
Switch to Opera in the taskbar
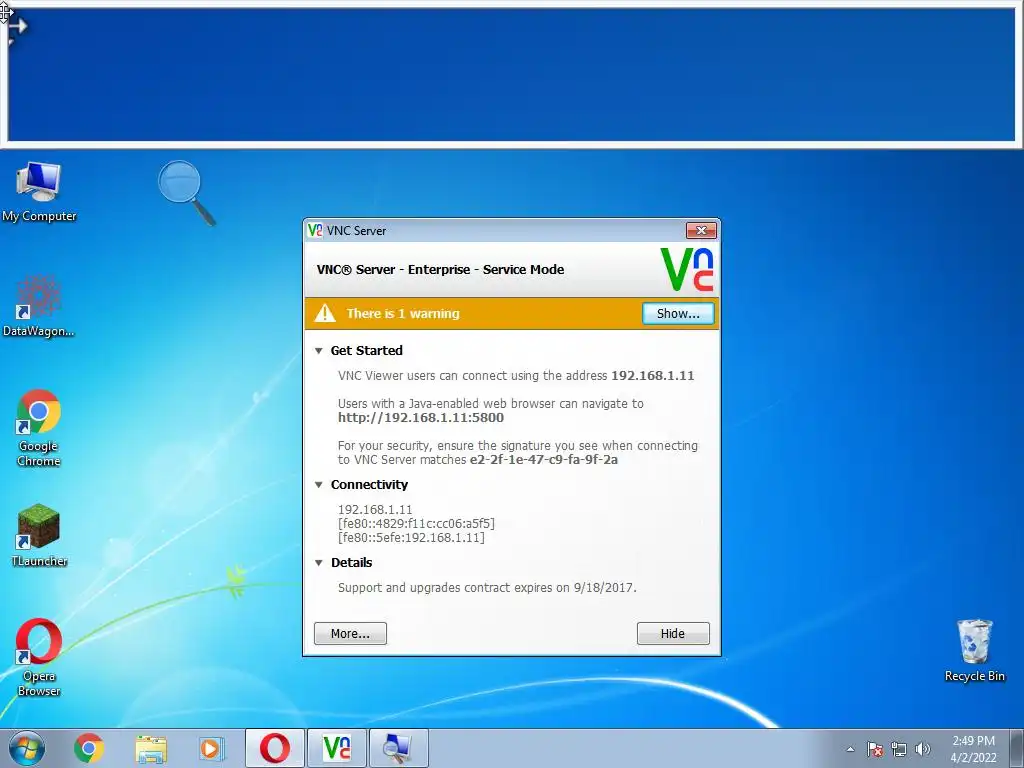point(275,748)
